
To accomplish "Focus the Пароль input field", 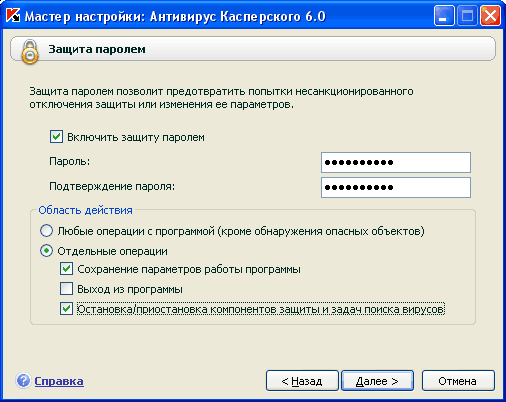I will tap(396, 162).
